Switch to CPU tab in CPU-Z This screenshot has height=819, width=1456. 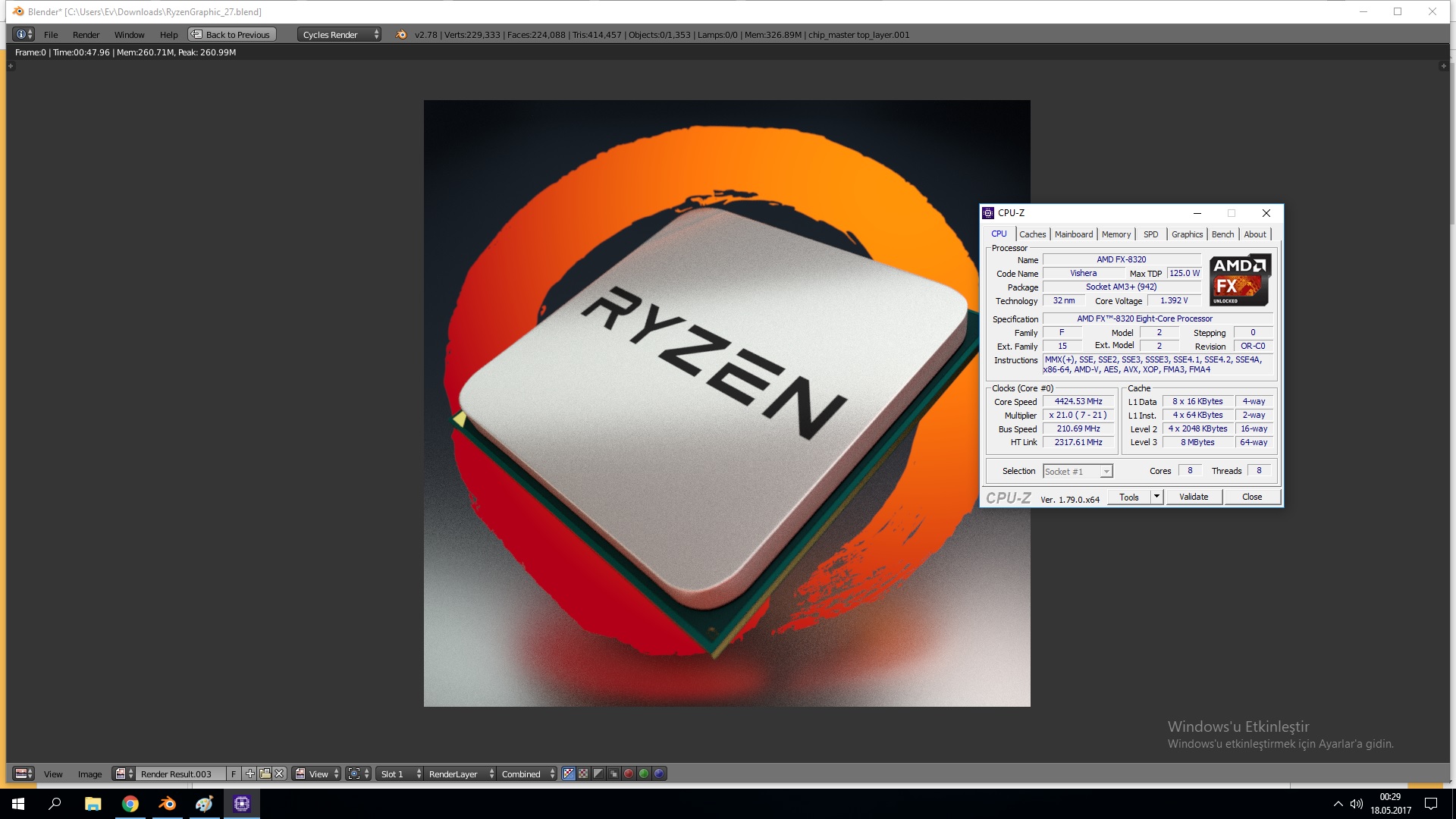(999, 234)
